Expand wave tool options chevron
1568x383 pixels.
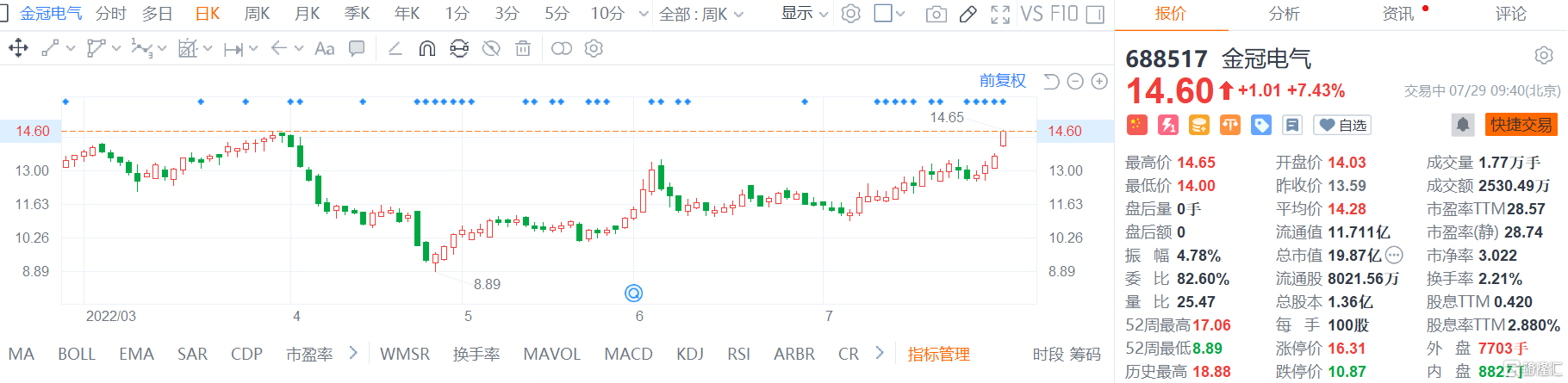coord(162,49)
